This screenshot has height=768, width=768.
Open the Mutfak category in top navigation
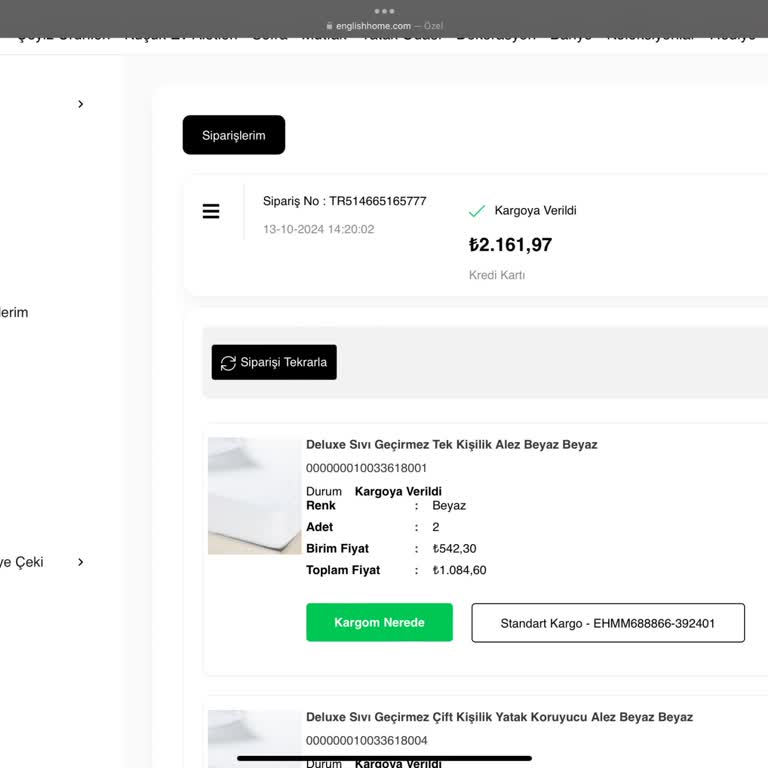pyautogui.click(x=324, y=37)
